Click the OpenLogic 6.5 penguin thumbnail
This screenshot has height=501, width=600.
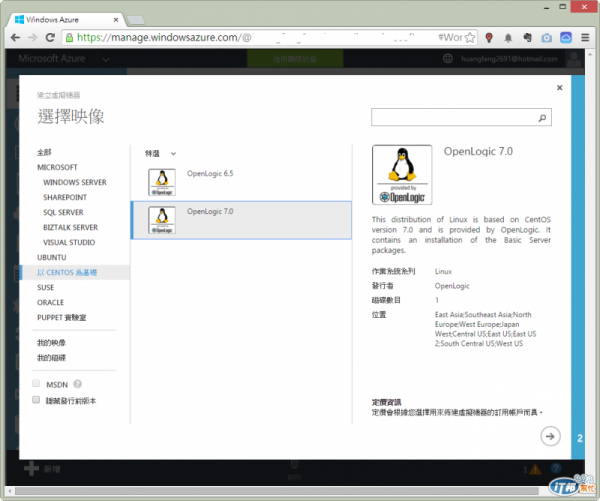162,182
